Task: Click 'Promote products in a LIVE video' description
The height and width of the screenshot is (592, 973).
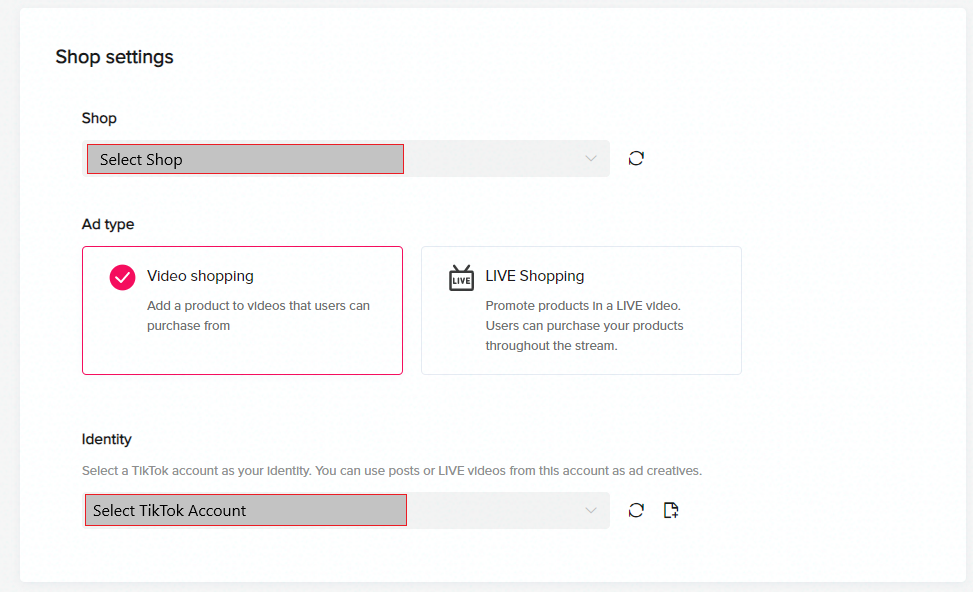Action: (x=584, y=325)
